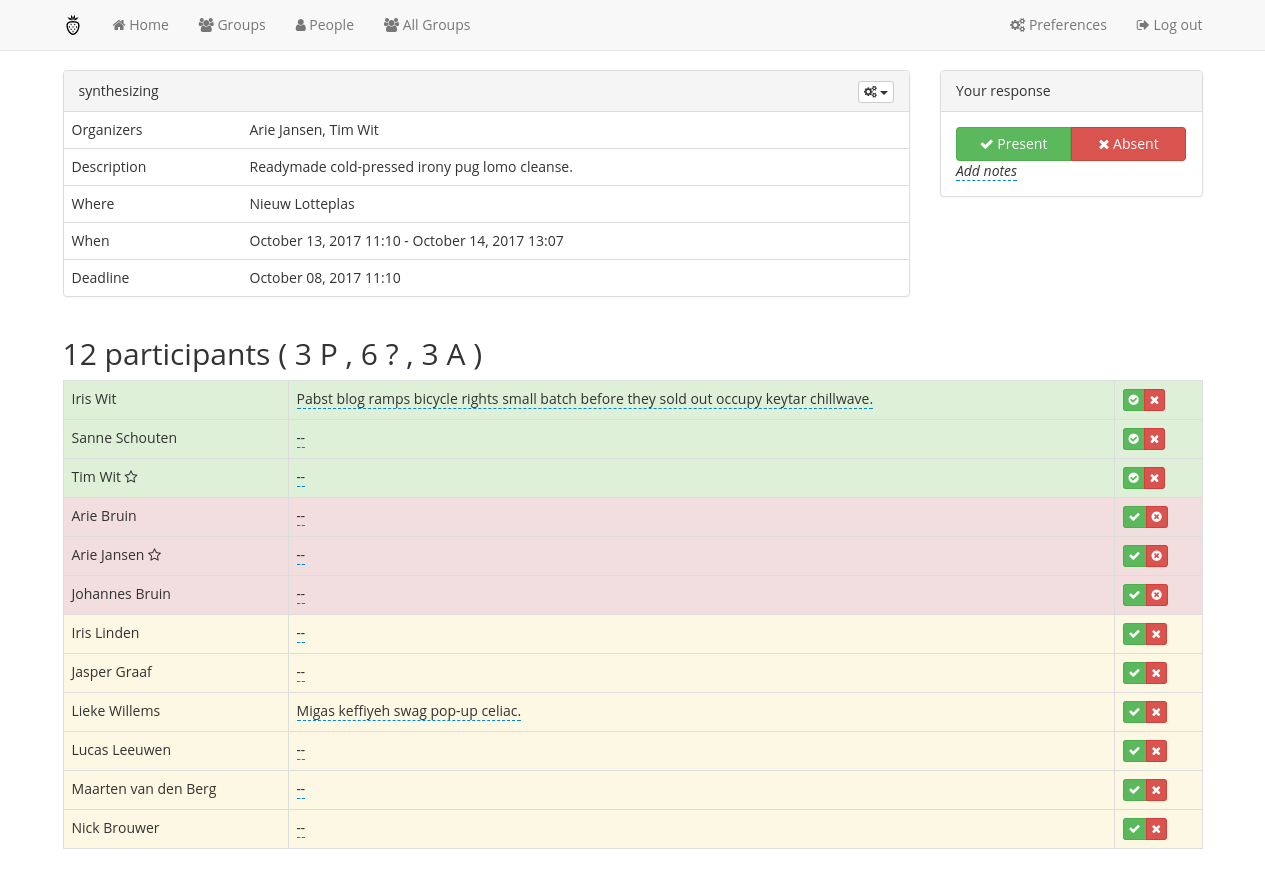Open the event settings gear dropdown
The width and height of the screenshot is (1265, 869).
[875, 92]
